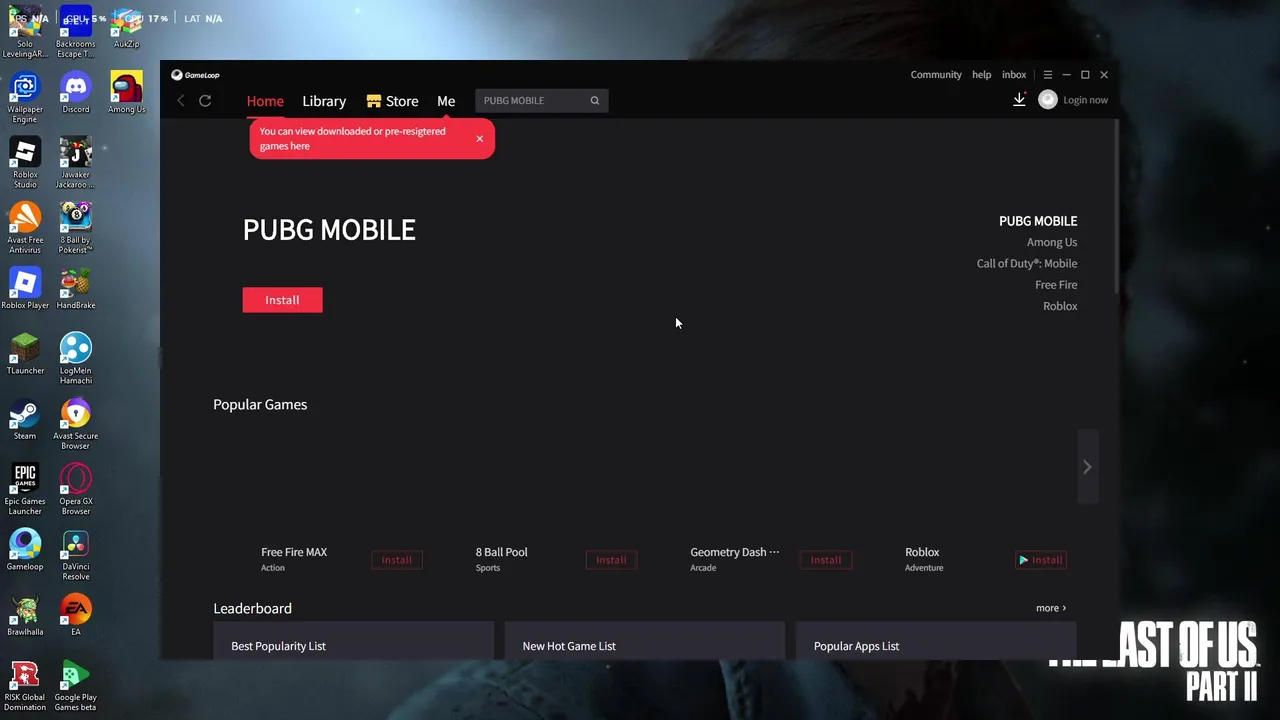1280x720 pixels.
Task: Dismiss the red tooltip with X
Action: (x=479, y=139)
